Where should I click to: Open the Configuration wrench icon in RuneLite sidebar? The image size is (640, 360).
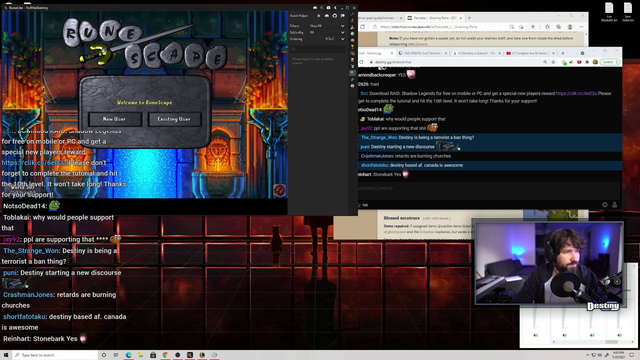pos(352,14)
